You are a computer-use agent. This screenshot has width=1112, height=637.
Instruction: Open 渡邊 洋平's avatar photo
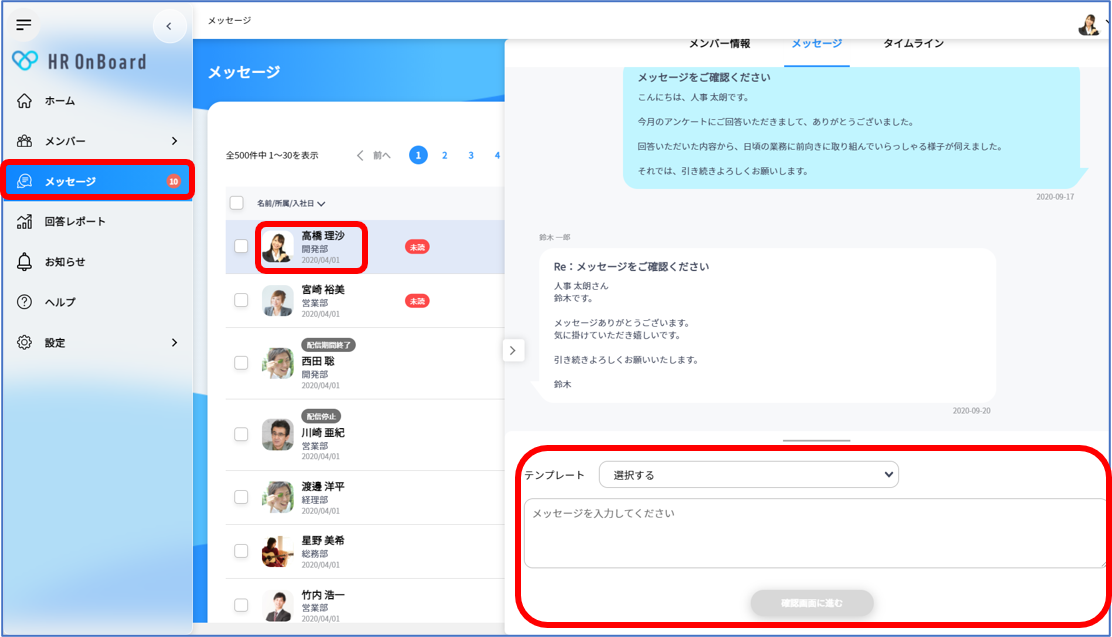tap(277, 497)
